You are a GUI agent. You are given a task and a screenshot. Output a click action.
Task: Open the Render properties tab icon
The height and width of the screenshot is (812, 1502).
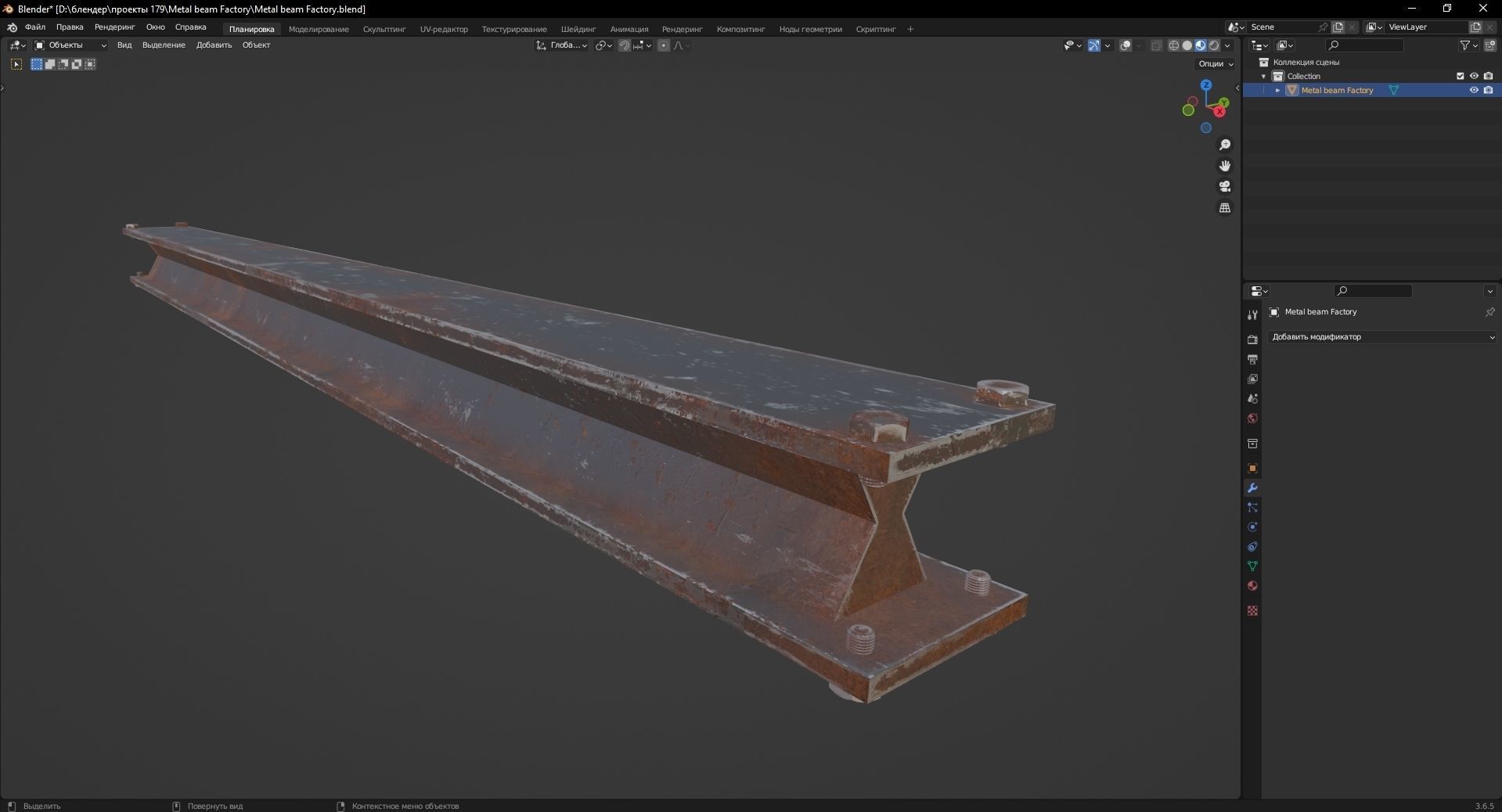point(1252,340)
